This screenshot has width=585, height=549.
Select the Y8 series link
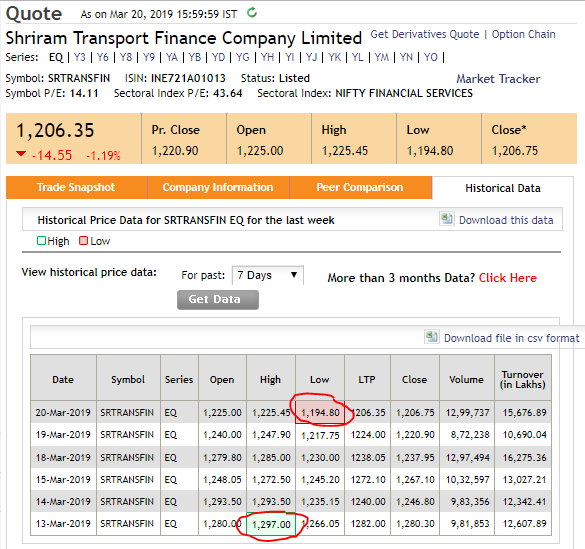point(126,57)
